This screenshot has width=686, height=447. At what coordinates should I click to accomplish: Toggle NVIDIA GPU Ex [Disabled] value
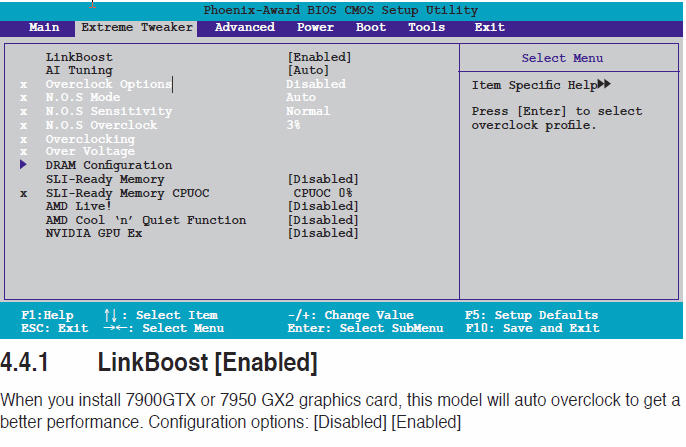click(322, 233)
